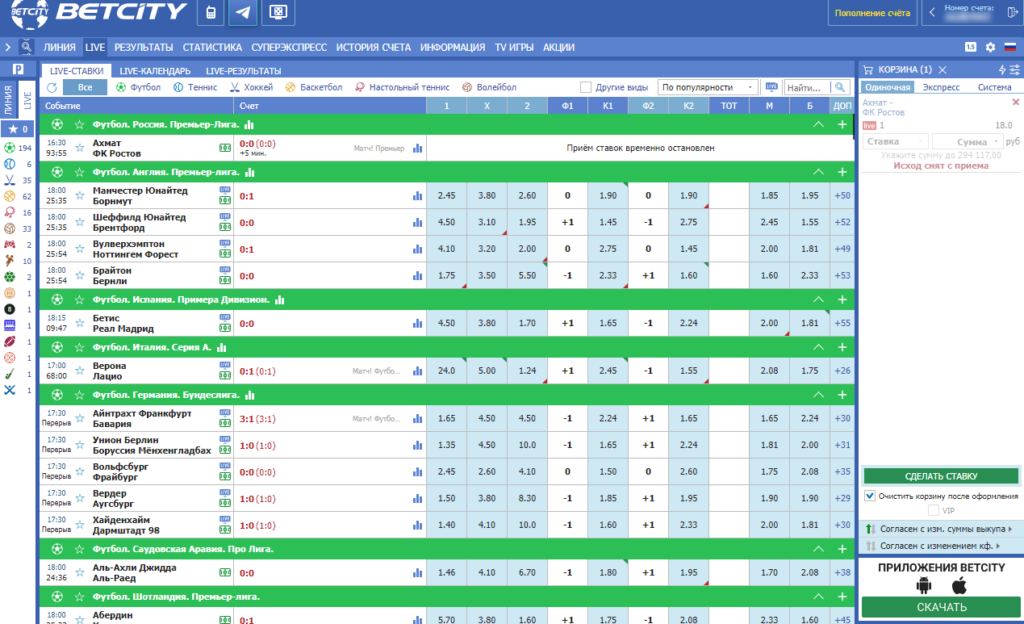Open pitch tracker for Верона vs Лацио

tap(225, 375)
